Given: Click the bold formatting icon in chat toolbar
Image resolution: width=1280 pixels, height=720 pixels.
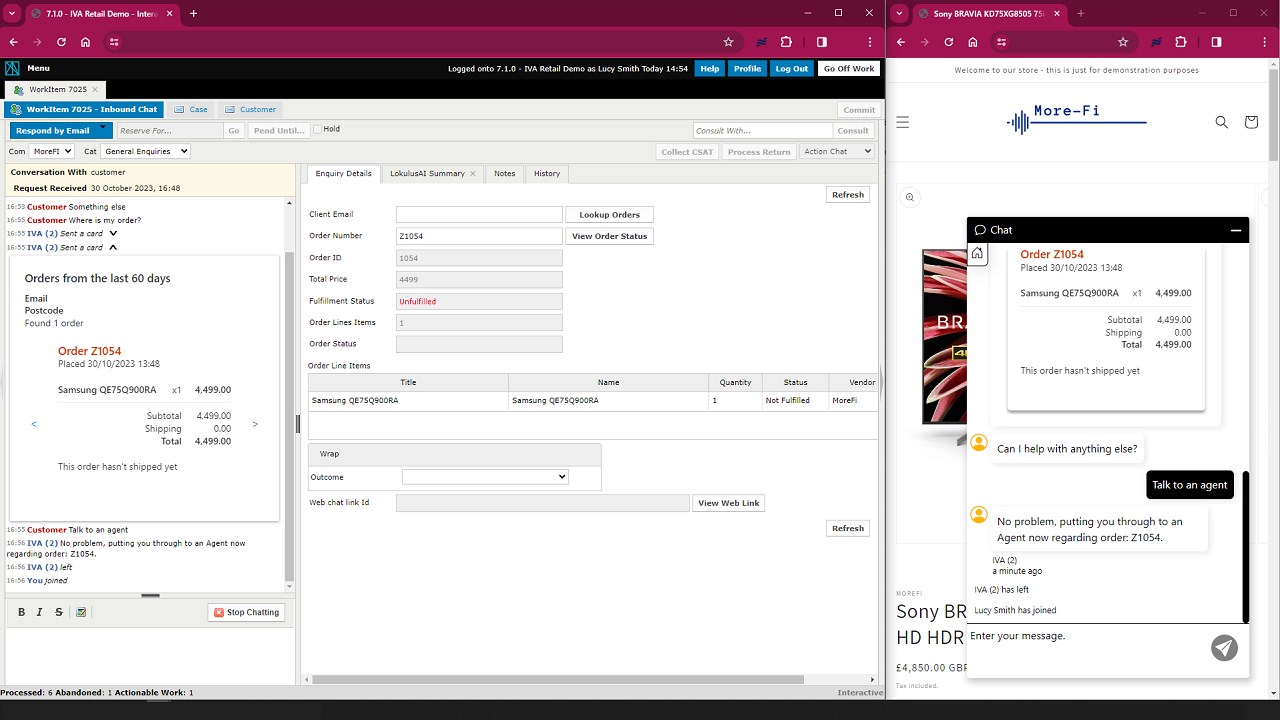Looking at the screenshot, I should click(x=21, y=611).
